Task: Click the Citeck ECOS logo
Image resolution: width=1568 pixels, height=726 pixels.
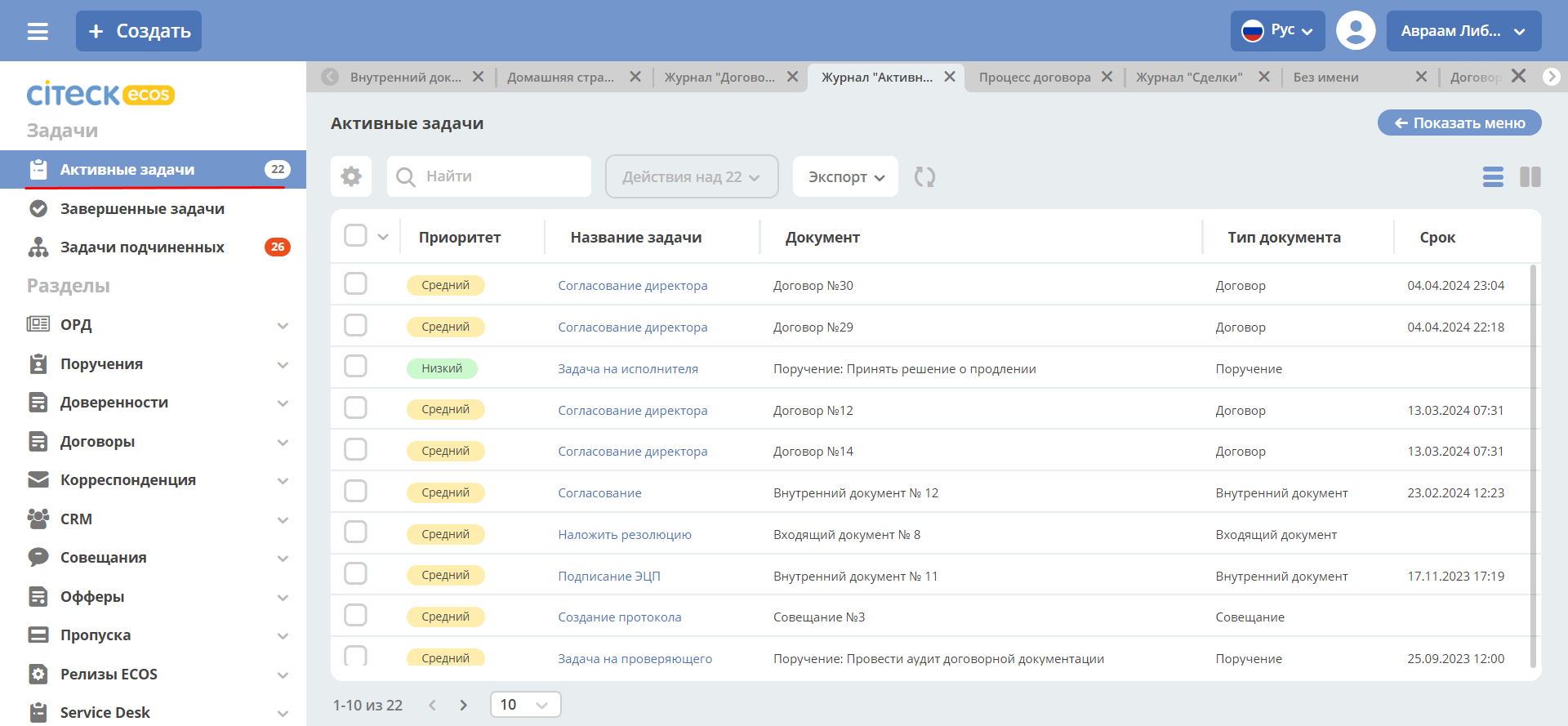Action: click(100, 94)
